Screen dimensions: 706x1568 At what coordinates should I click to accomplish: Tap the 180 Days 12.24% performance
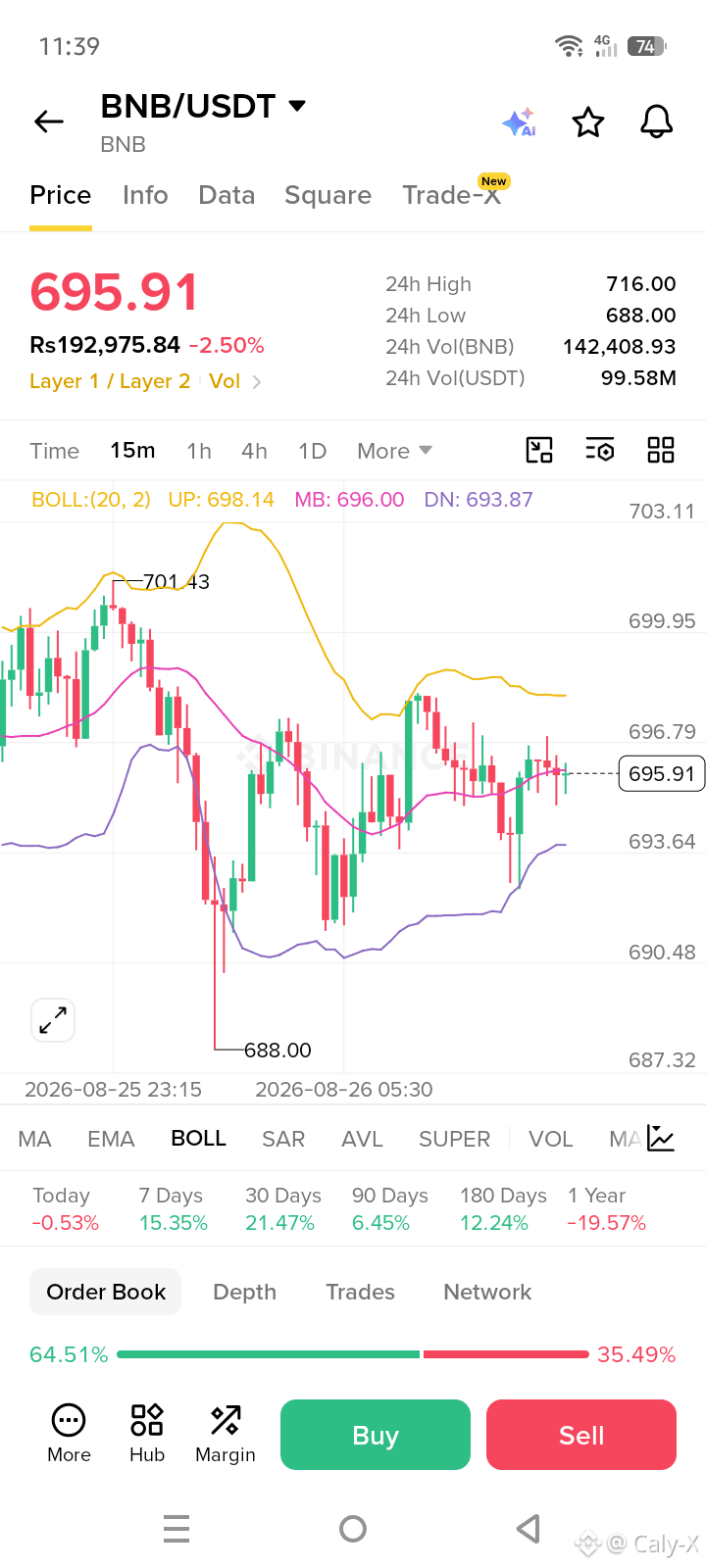coord(503,1208)
